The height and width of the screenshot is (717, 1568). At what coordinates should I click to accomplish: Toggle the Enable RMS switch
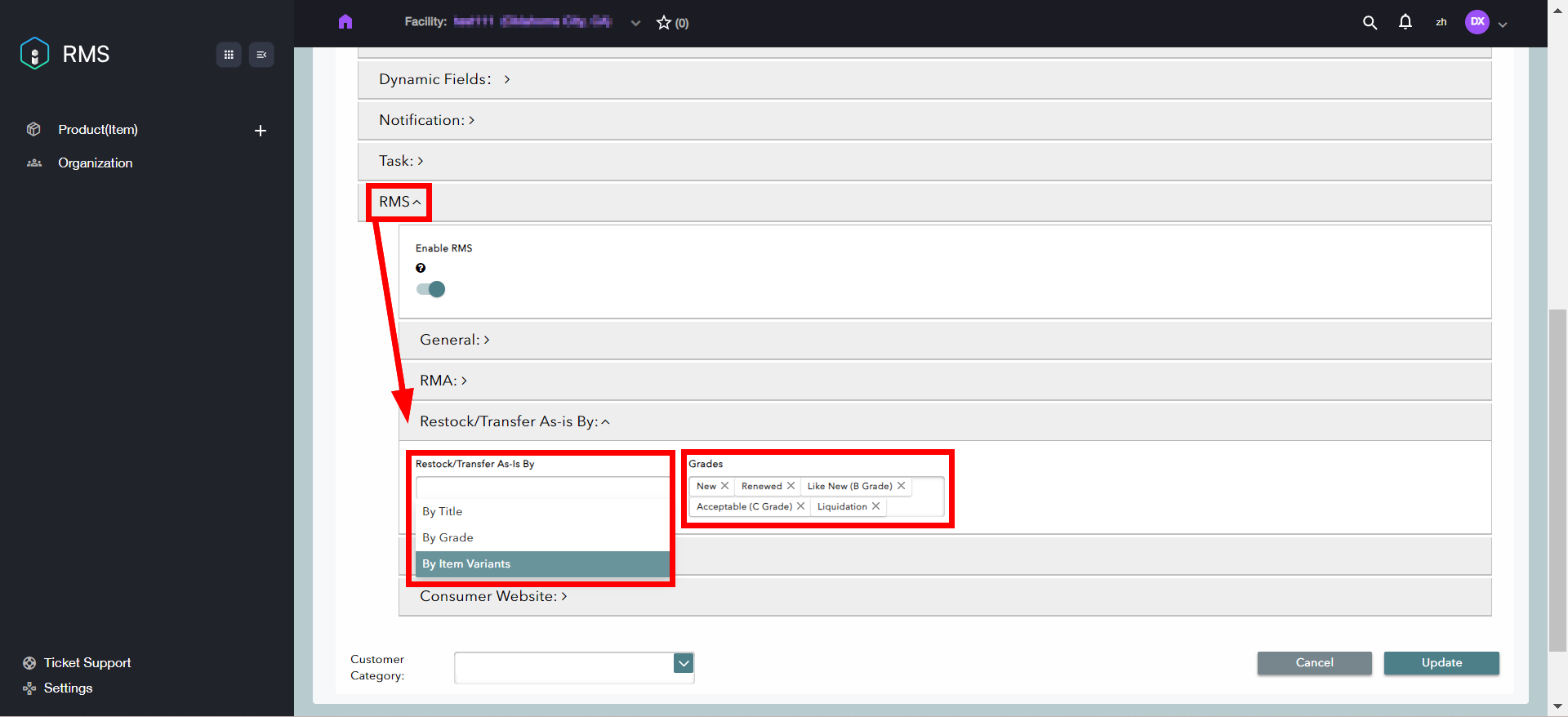click(431, 289)
